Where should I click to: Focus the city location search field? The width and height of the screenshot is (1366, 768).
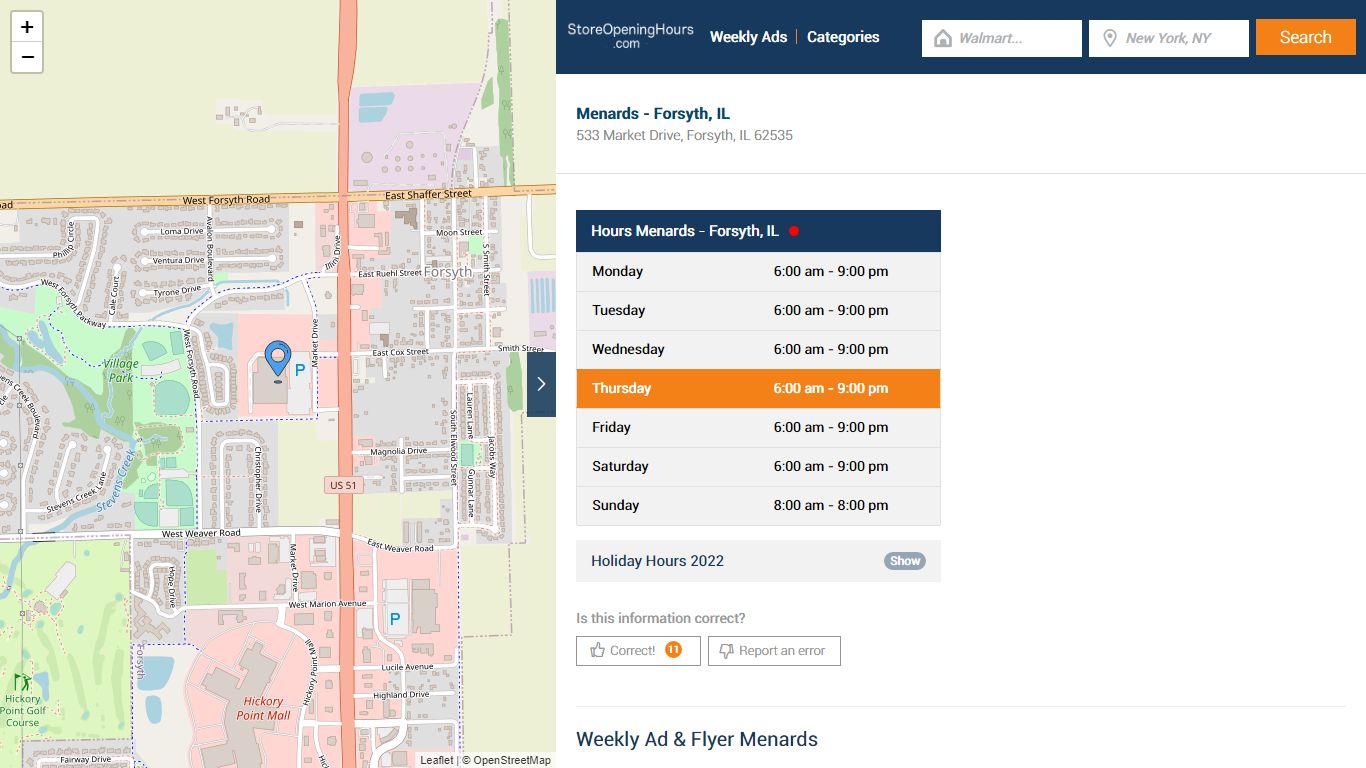(x=1169, y=38)
